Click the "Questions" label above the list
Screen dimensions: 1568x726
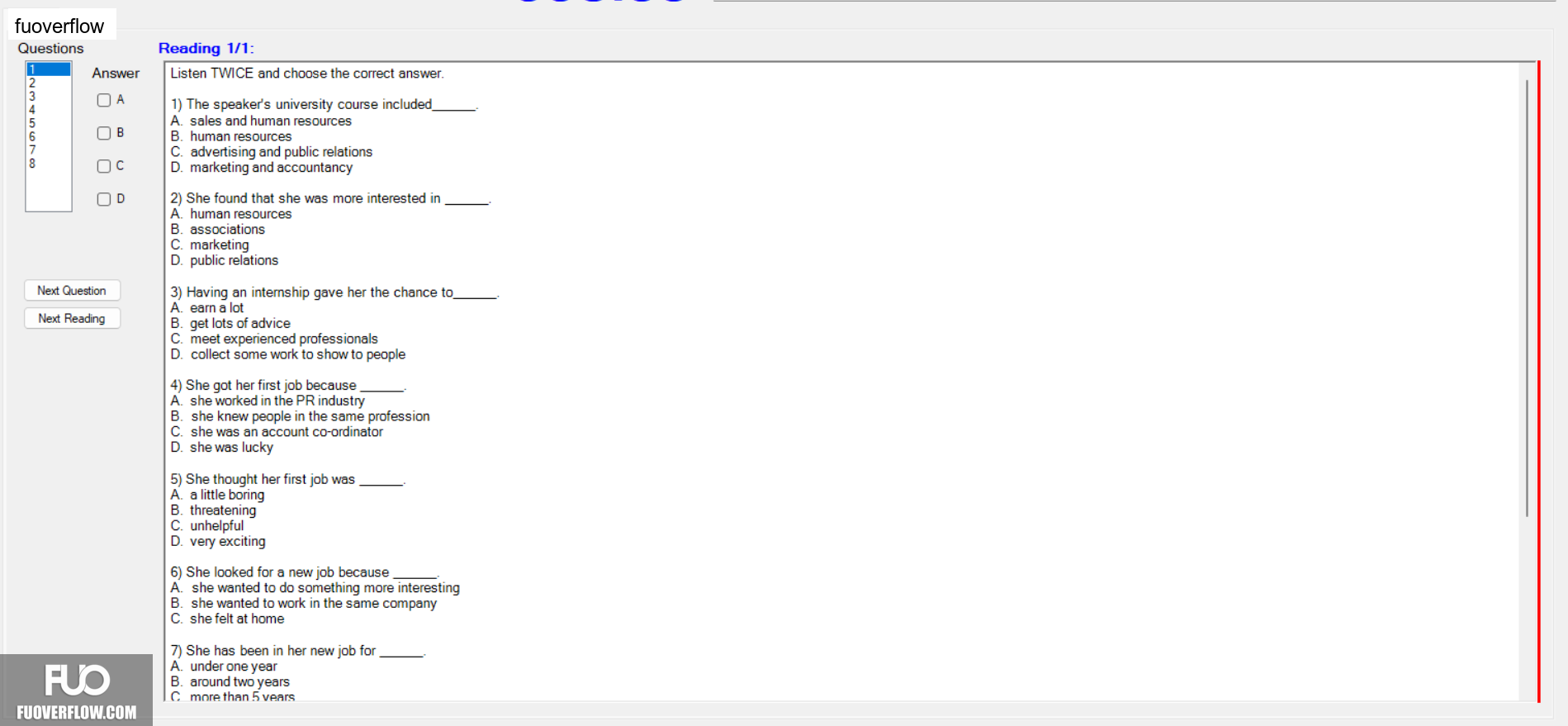[x=51, y=49]
